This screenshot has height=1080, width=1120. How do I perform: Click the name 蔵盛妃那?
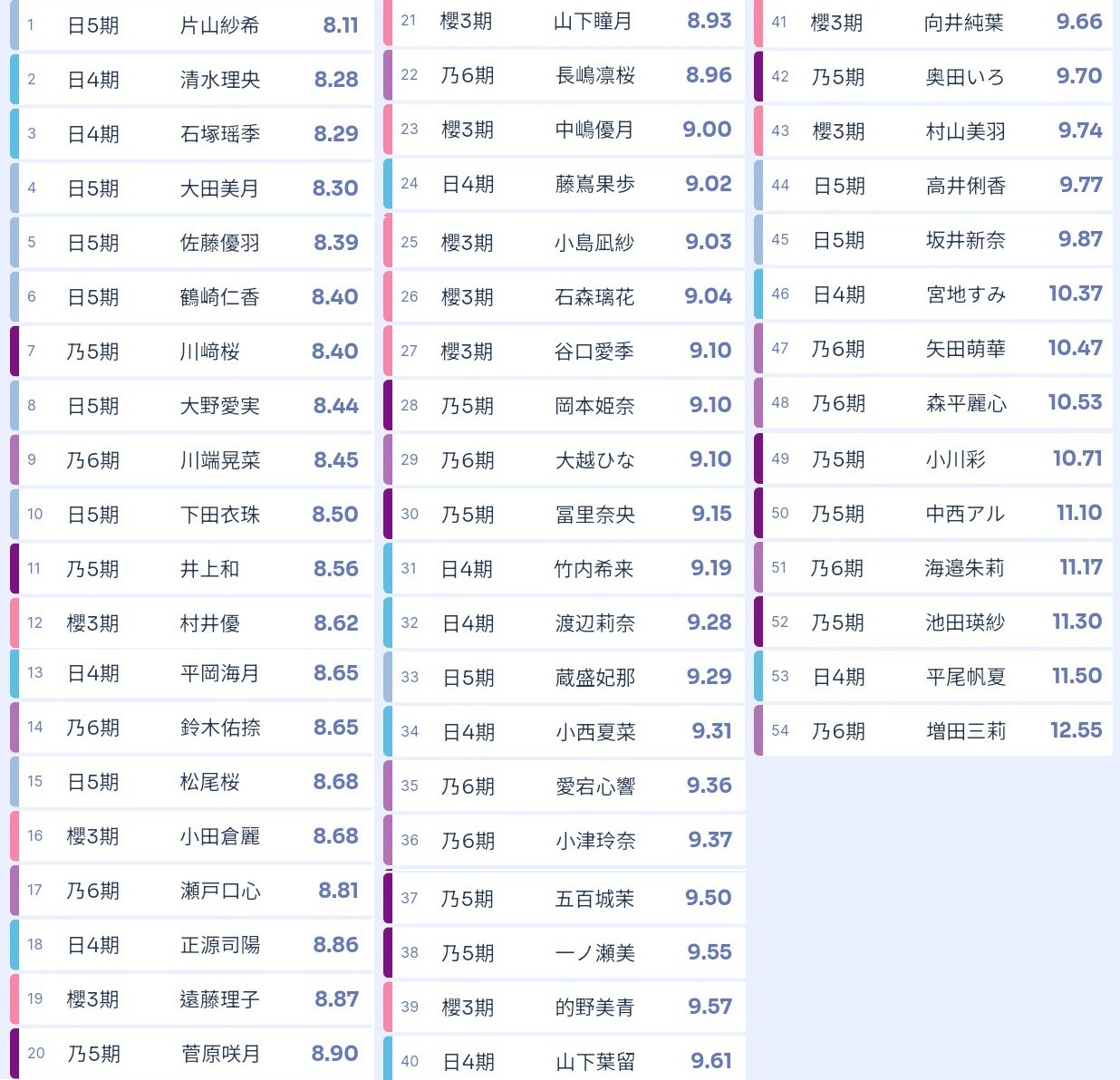point(594,678)
